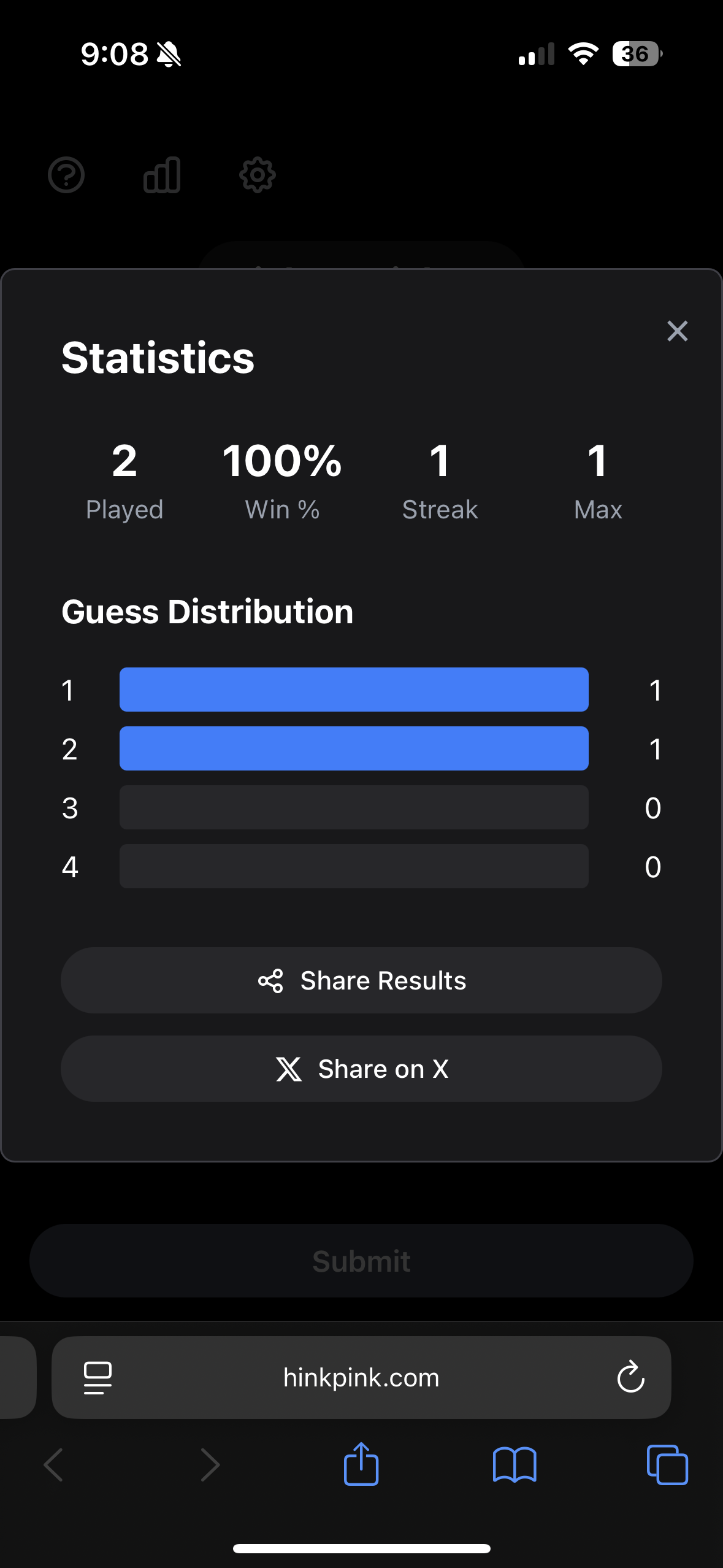Tap the hinkpink.com address bar
This screenshot has width=723, height=1568.
(x=361, y=1378)
